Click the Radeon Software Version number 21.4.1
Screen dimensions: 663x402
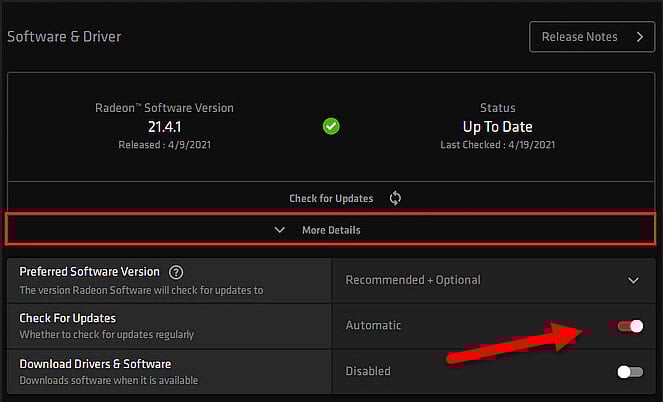[163, 127]
